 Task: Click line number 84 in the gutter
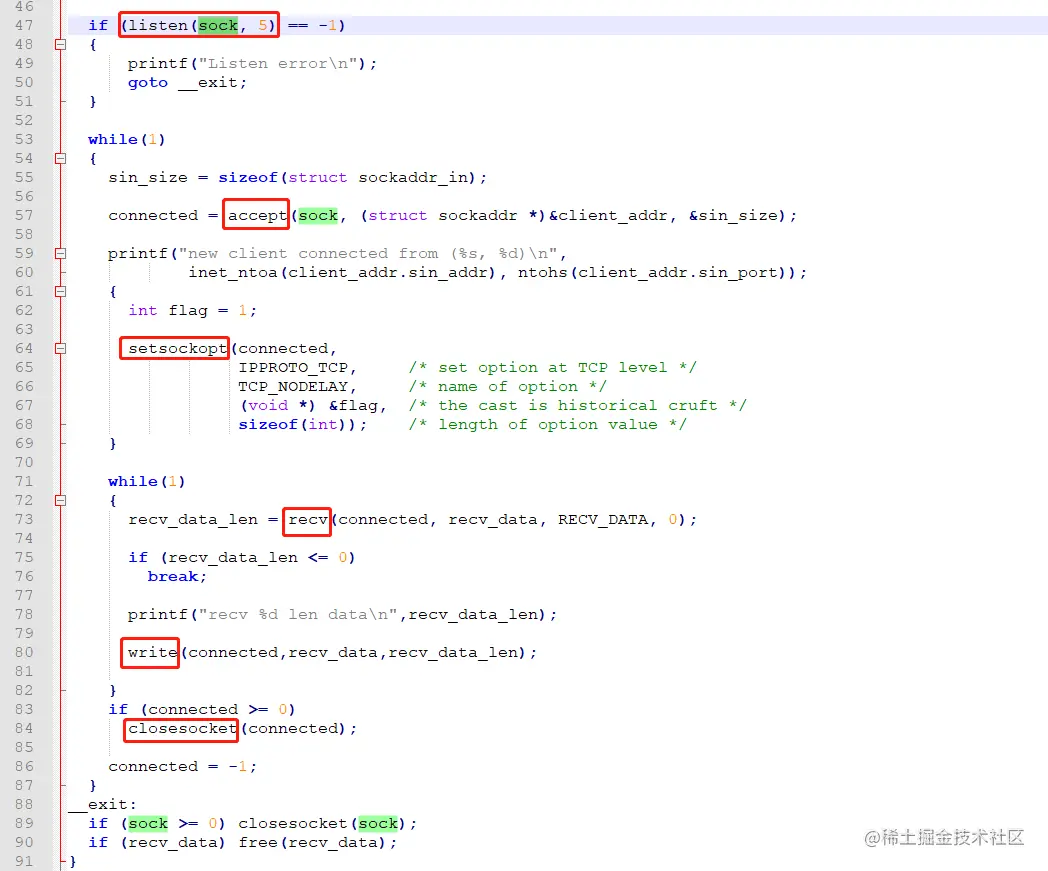click(x=24, y=728)
